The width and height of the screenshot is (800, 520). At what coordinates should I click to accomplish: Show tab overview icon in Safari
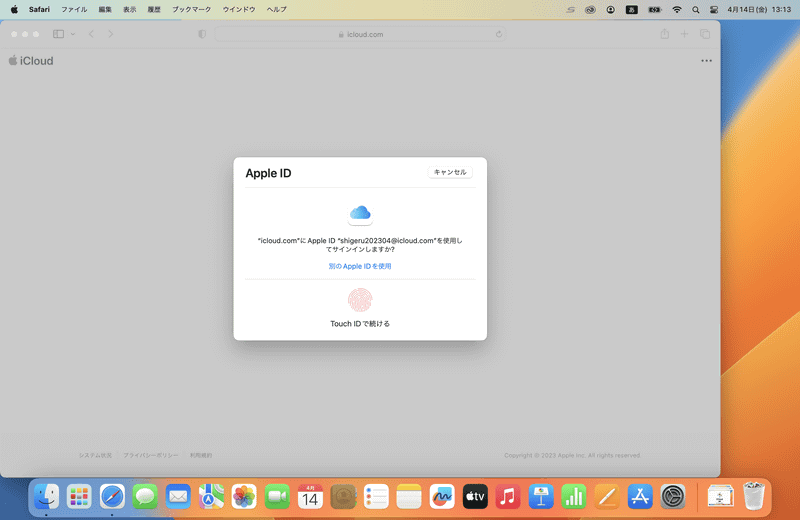coord(705,34)
